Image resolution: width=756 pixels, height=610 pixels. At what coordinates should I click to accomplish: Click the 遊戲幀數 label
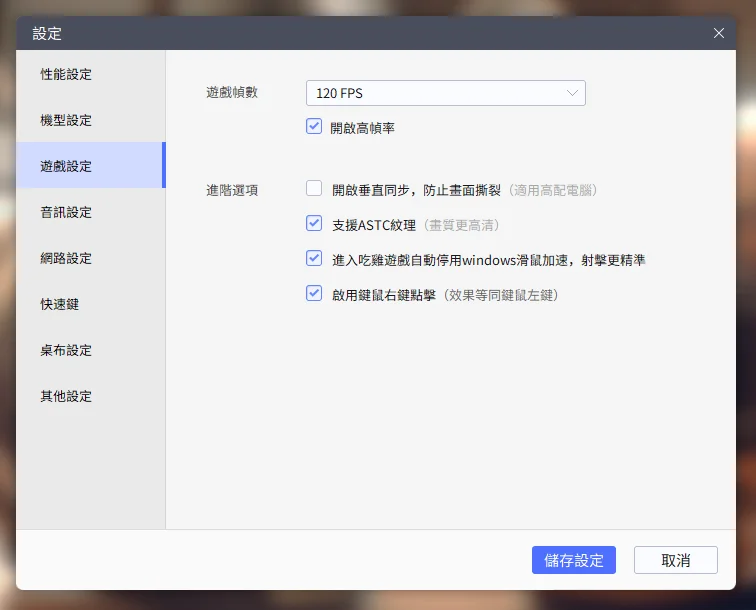tap(232, 92)
